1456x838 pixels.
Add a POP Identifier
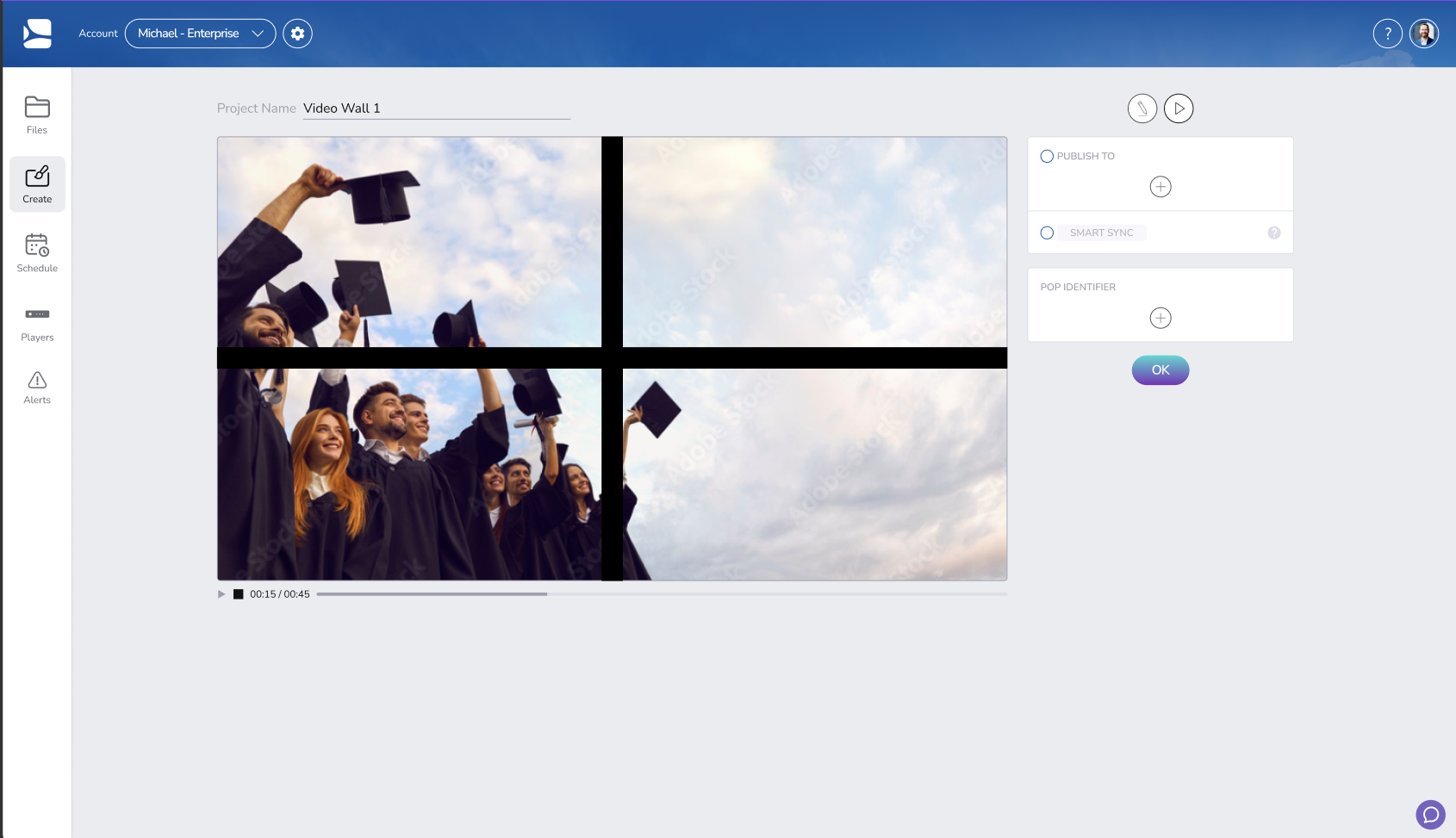[1160, 318]
